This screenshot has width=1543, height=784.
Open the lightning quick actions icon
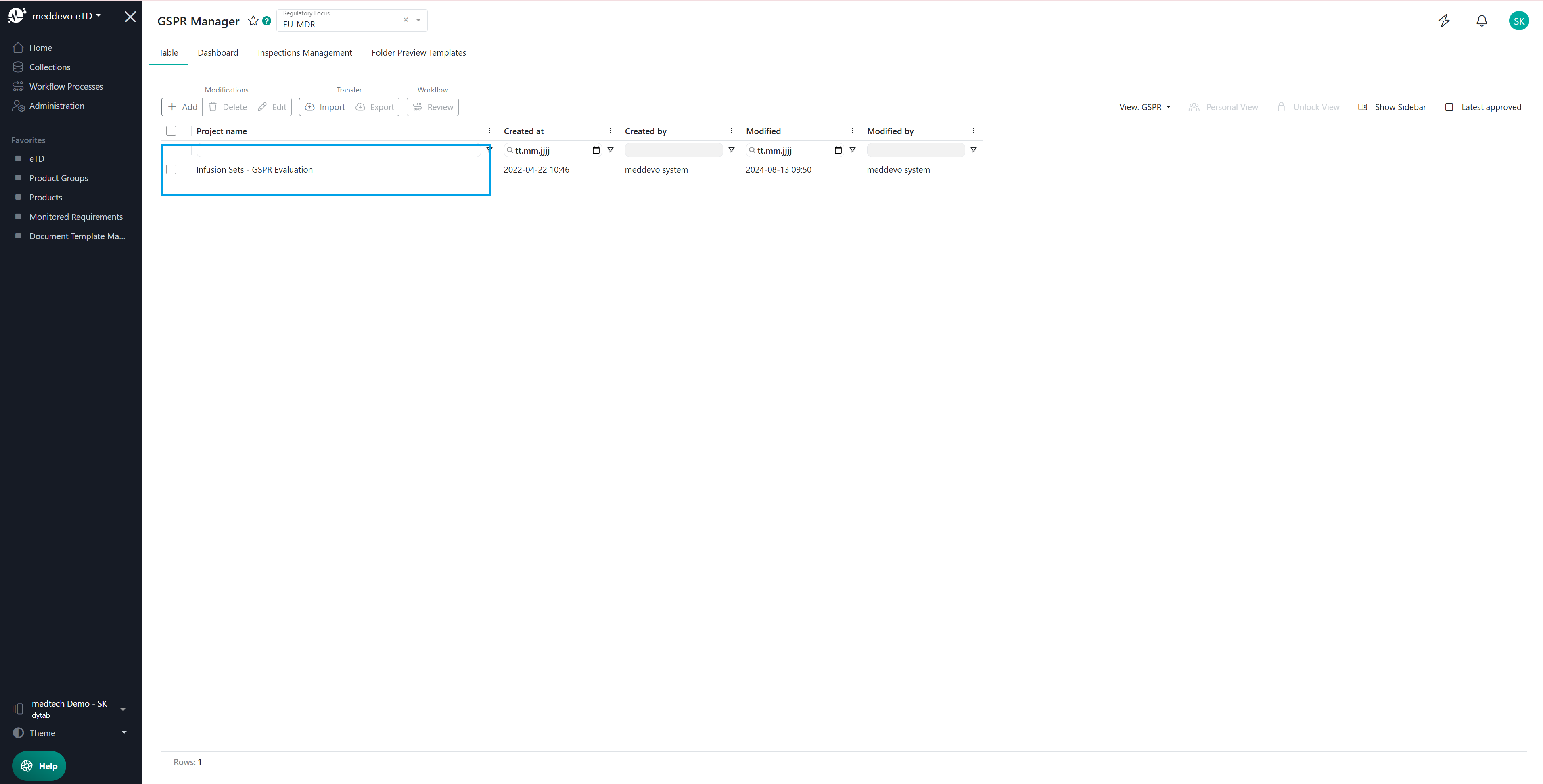pos(1444,21)
